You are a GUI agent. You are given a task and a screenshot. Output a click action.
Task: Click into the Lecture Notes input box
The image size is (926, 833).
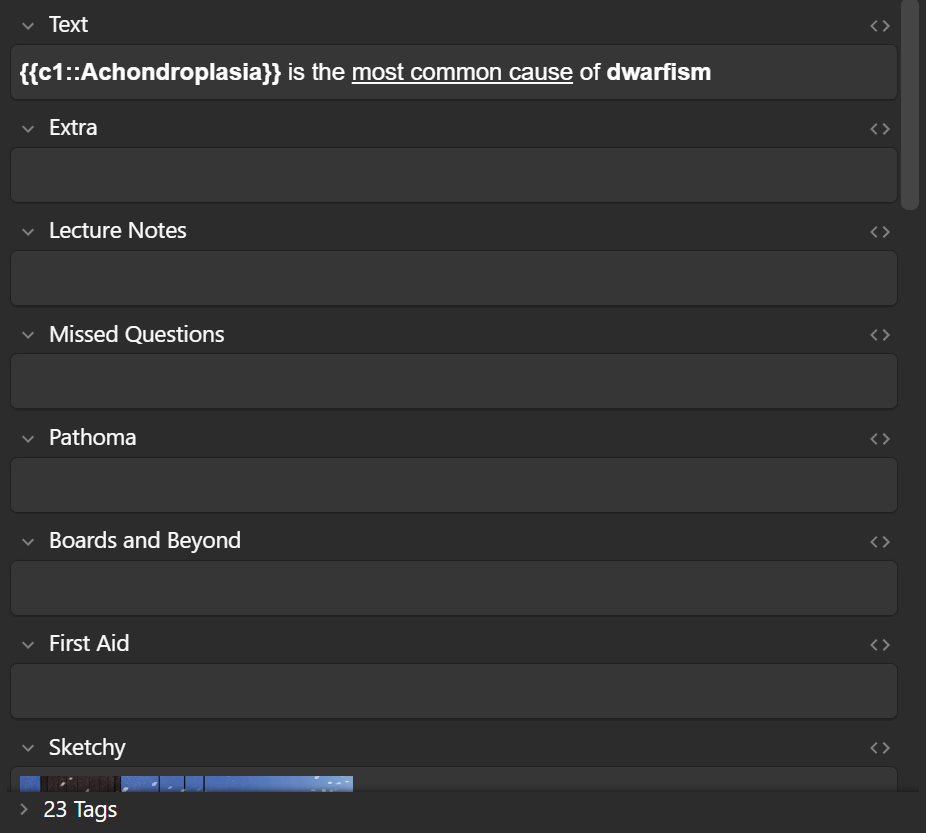(453, 278)
